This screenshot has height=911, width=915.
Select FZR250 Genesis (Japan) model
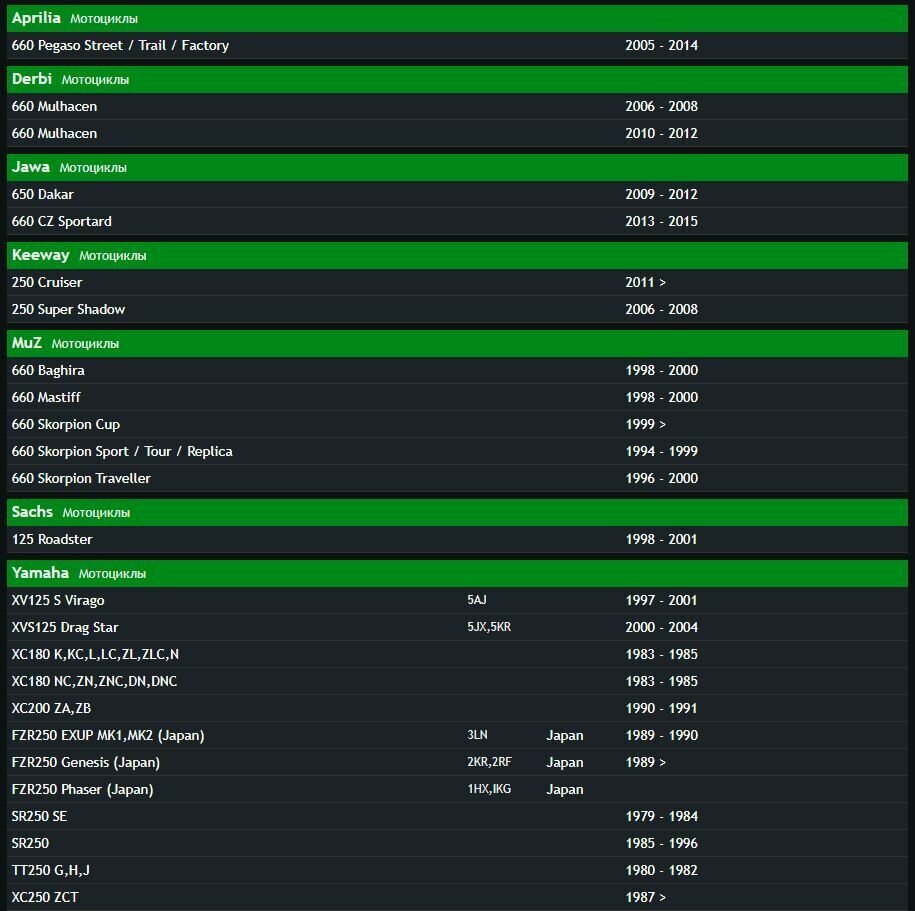click(x=86, y=762)
